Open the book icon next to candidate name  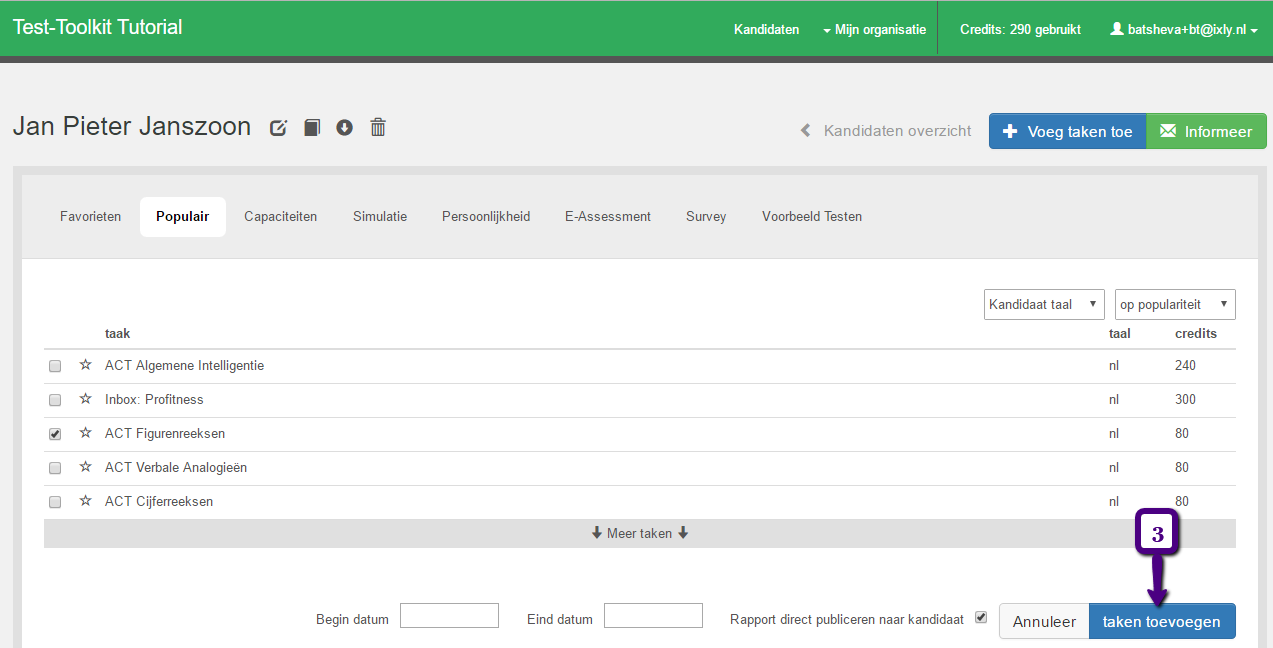pyautogui.click(x=312, y=128)
